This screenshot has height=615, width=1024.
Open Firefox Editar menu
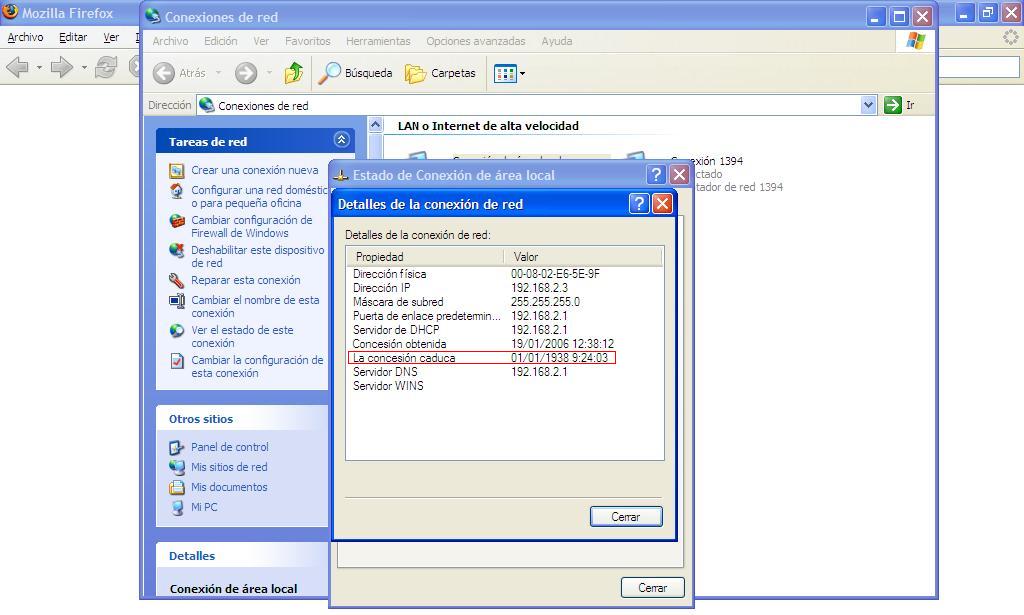73,37
